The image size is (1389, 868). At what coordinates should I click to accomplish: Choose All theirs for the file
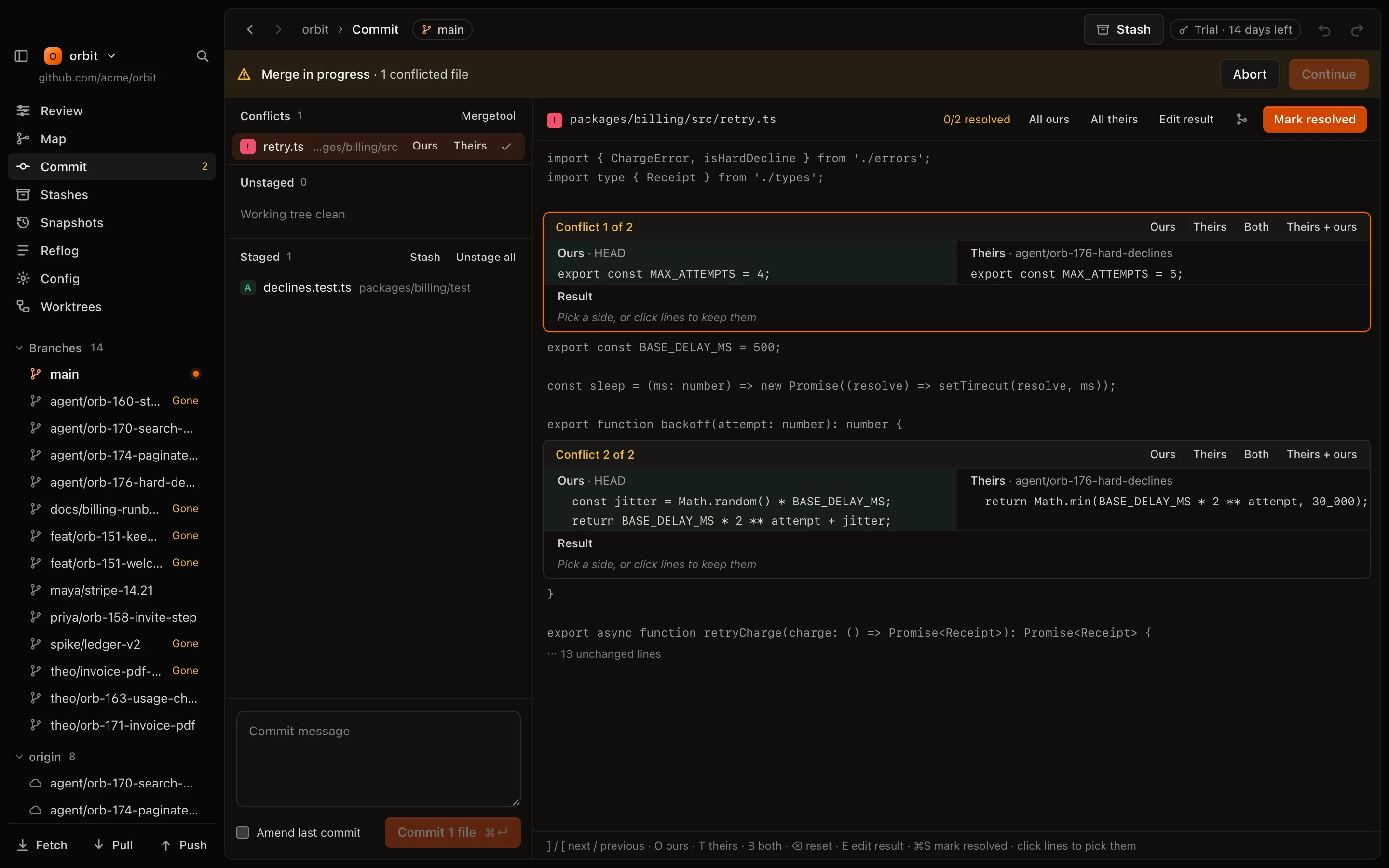[1114, 119]
